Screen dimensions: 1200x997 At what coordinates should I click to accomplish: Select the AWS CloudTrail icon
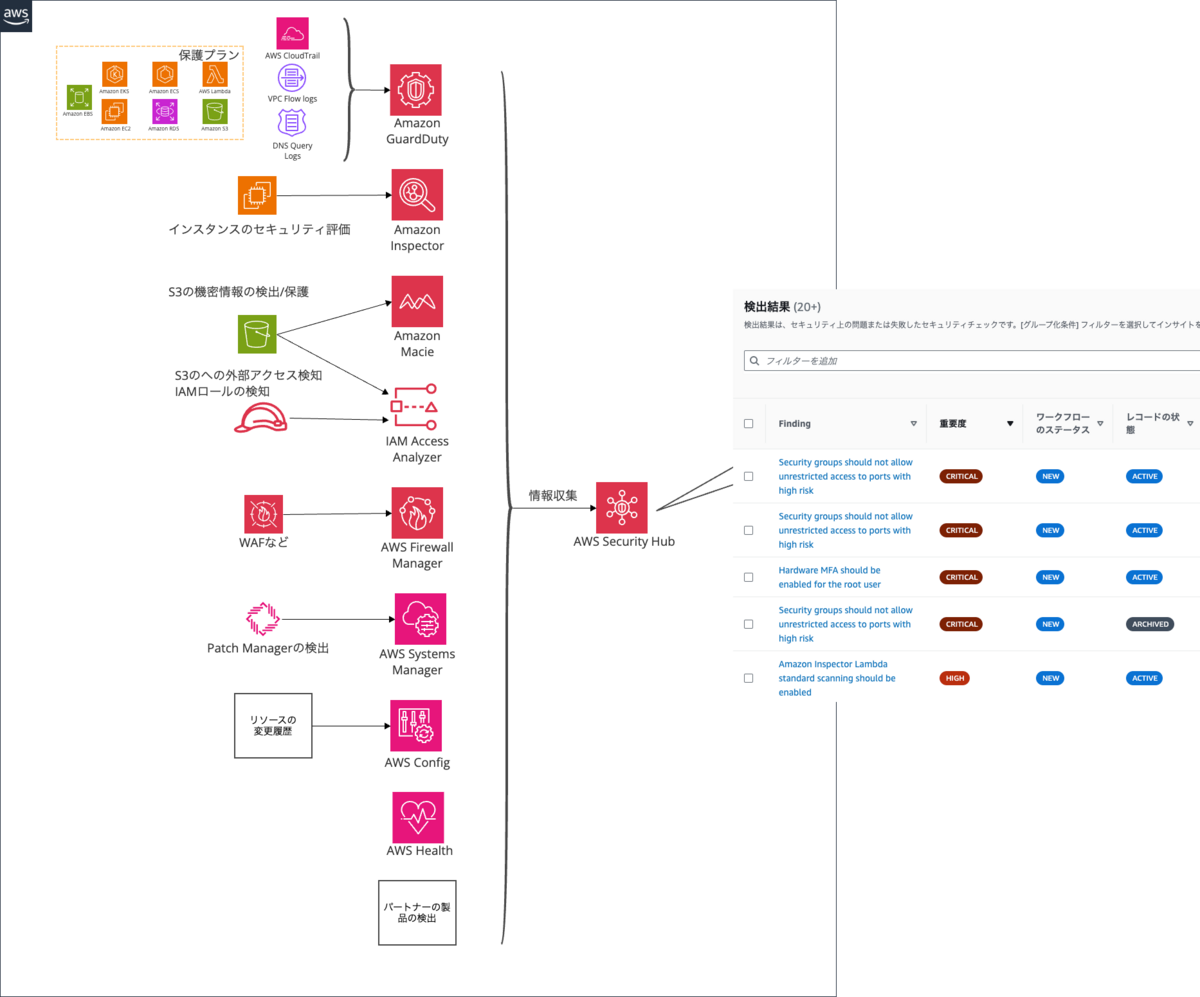(x=292, y=32)
